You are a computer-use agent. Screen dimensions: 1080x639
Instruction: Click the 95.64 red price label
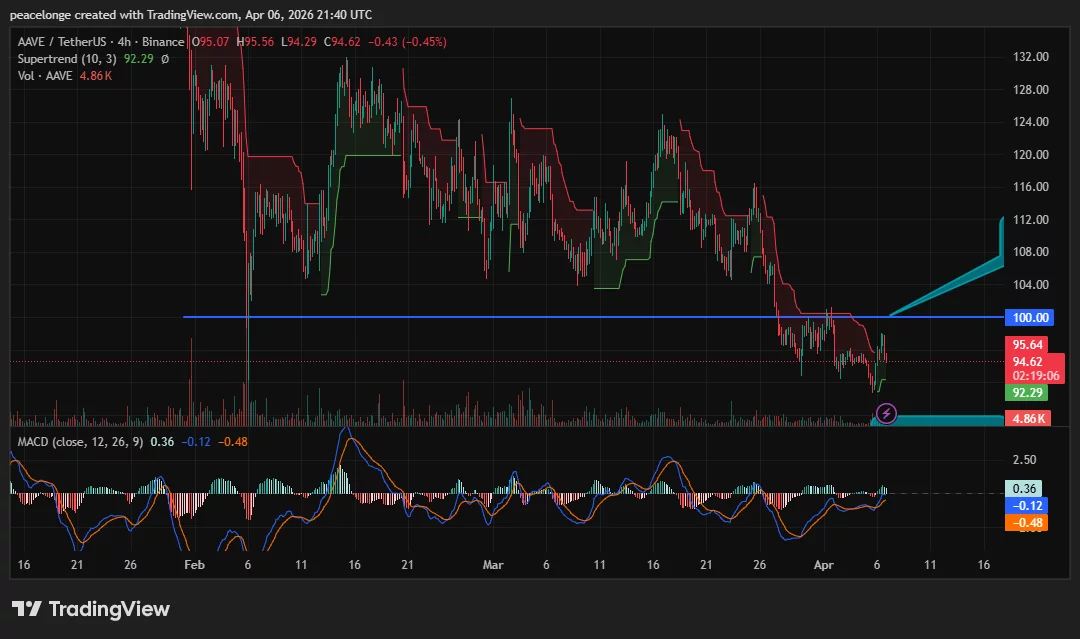point(1028,344)
